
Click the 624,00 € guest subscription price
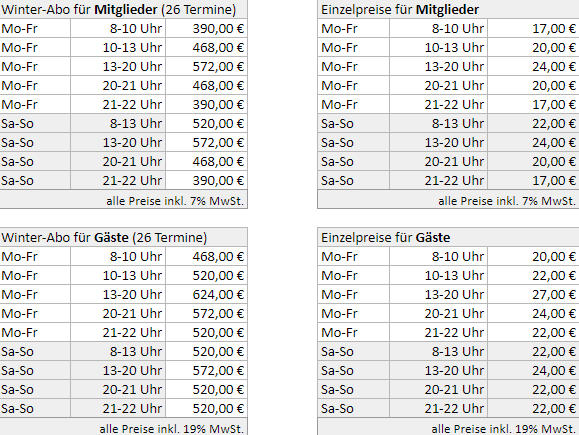click(206, 294)
